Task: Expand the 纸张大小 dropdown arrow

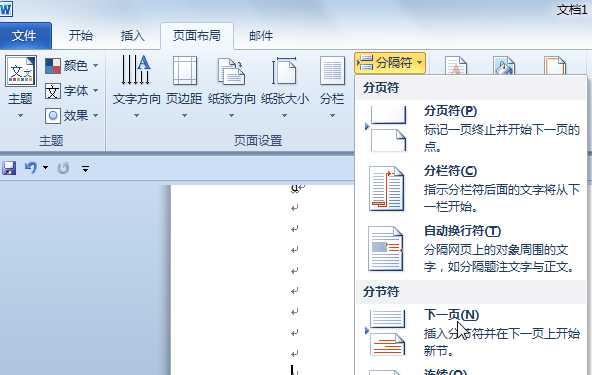Action: pos(284,115)
